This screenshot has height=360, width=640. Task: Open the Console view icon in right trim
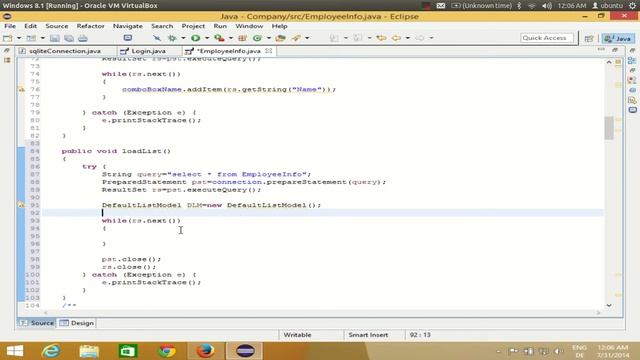tap(632, 110)
